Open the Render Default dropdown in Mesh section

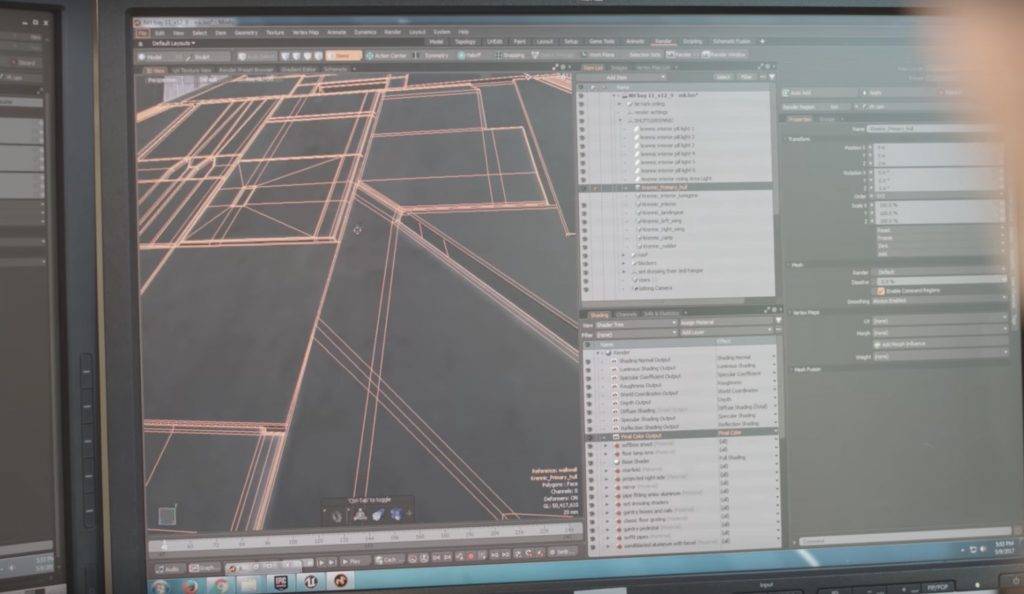[939, 272]
